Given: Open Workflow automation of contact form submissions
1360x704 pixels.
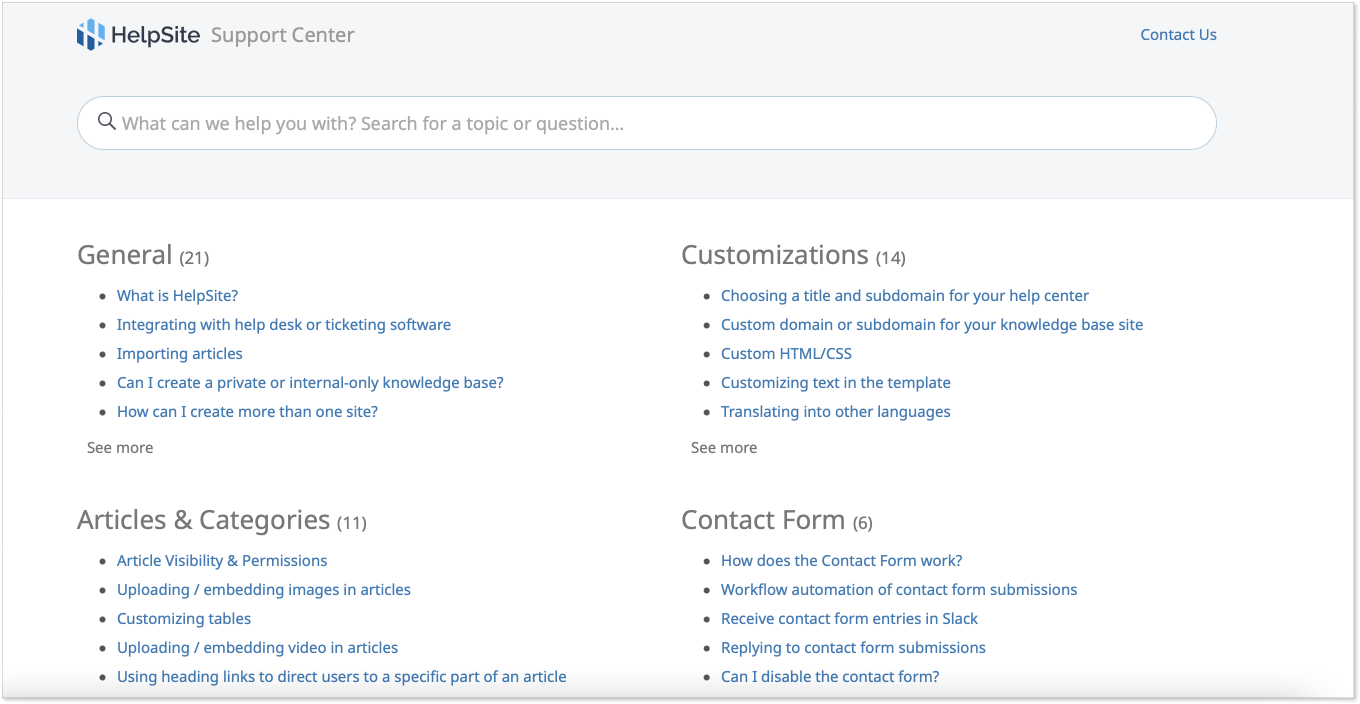Looking at the screenshot, I should coord(899,590).
